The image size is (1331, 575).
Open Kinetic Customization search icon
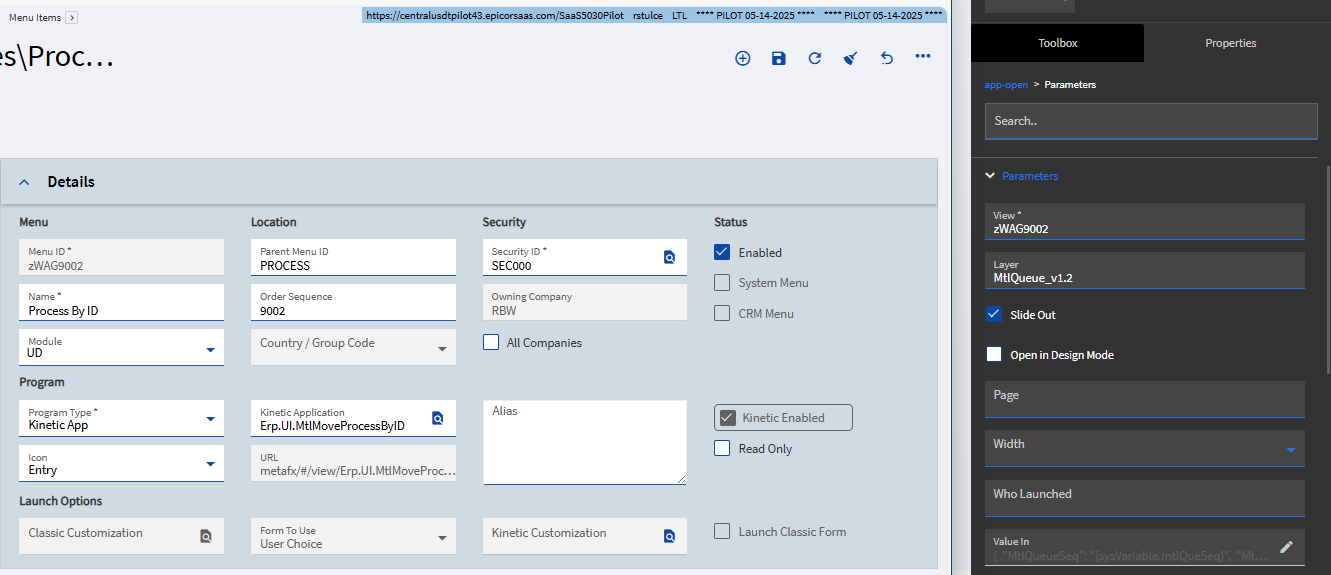click(x=670, y=535)
